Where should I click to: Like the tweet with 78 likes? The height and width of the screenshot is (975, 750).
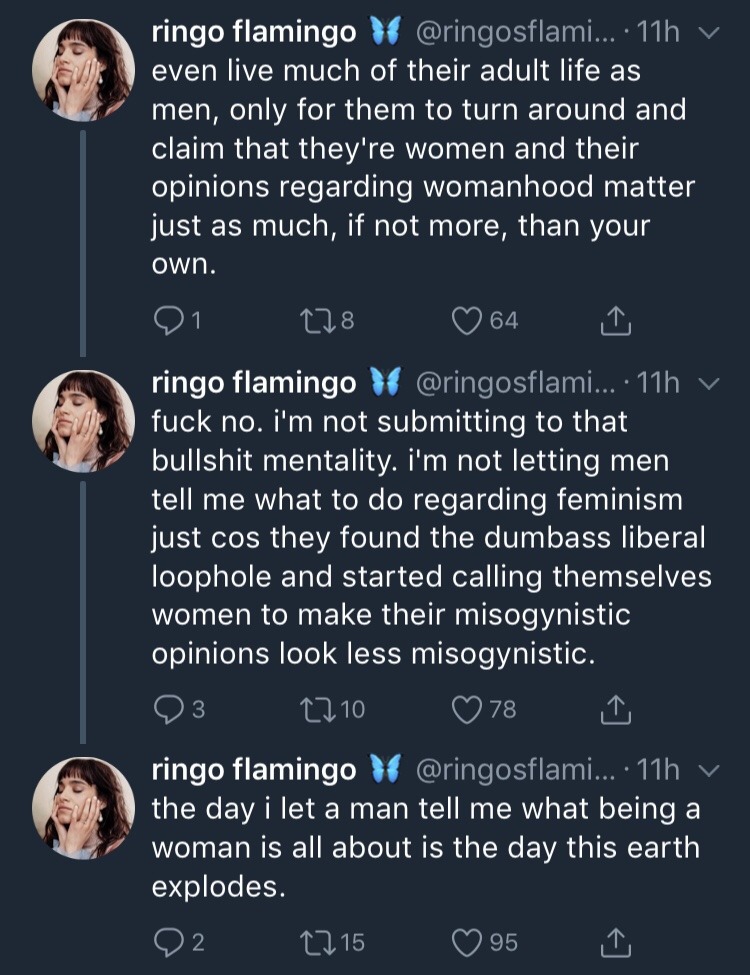click(466, 709)
